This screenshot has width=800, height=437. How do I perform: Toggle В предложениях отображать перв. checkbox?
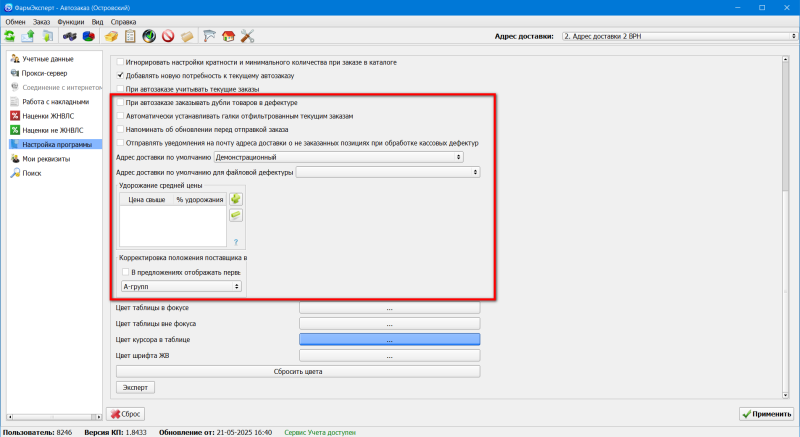126,272
